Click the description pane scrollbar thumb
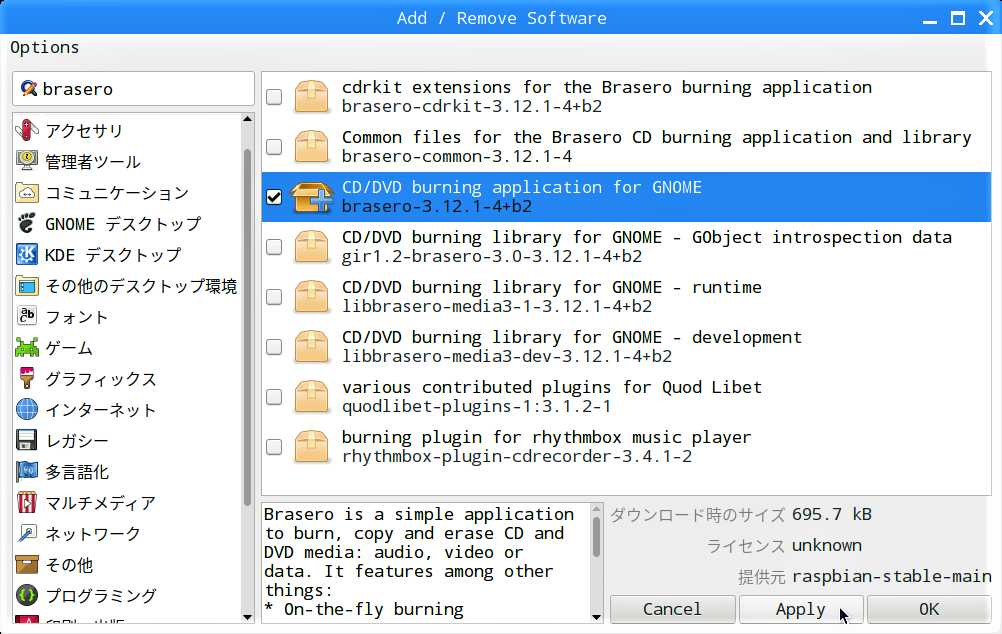 pos(597,537)
